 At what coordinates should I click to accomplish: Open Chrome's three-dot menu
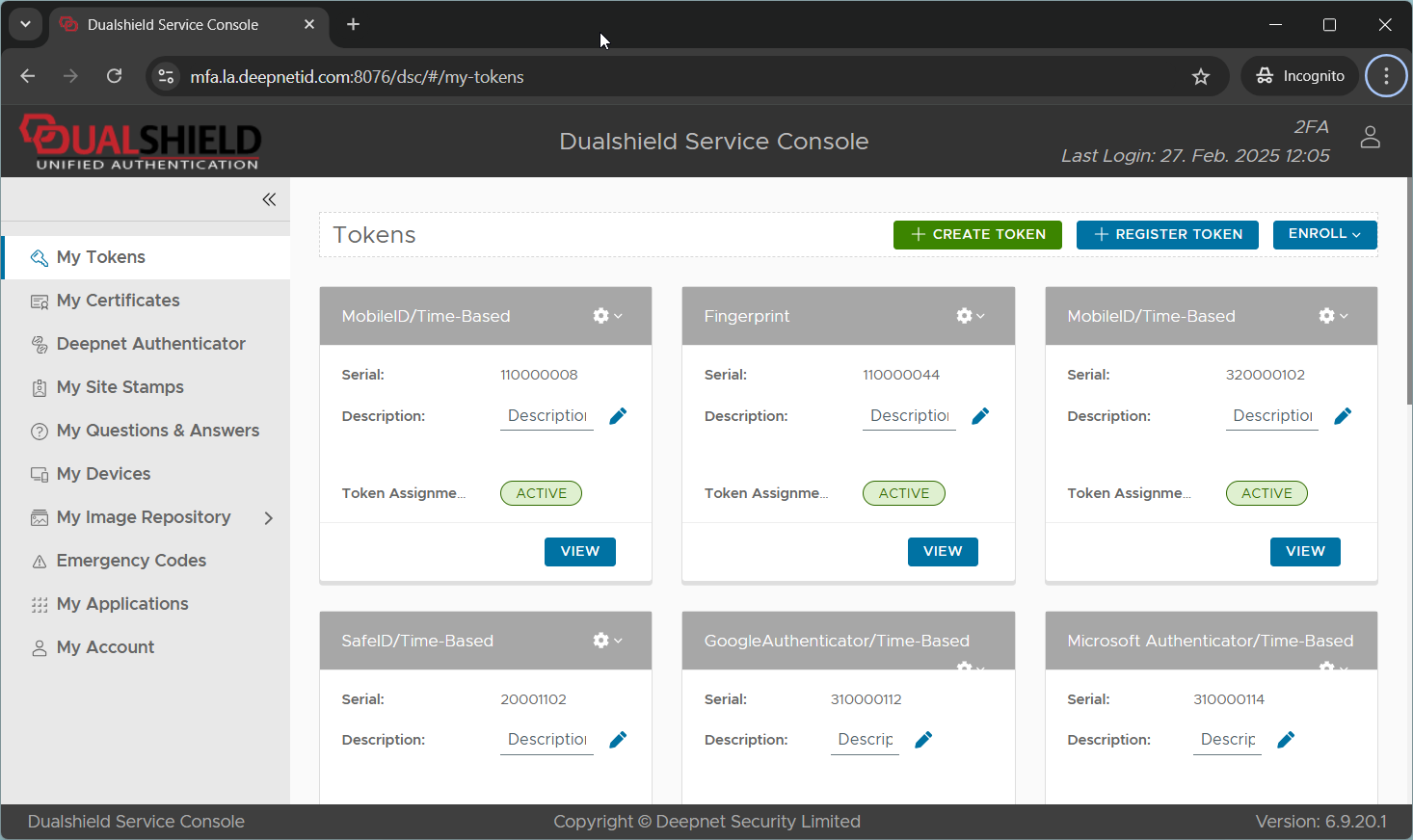1386,77
